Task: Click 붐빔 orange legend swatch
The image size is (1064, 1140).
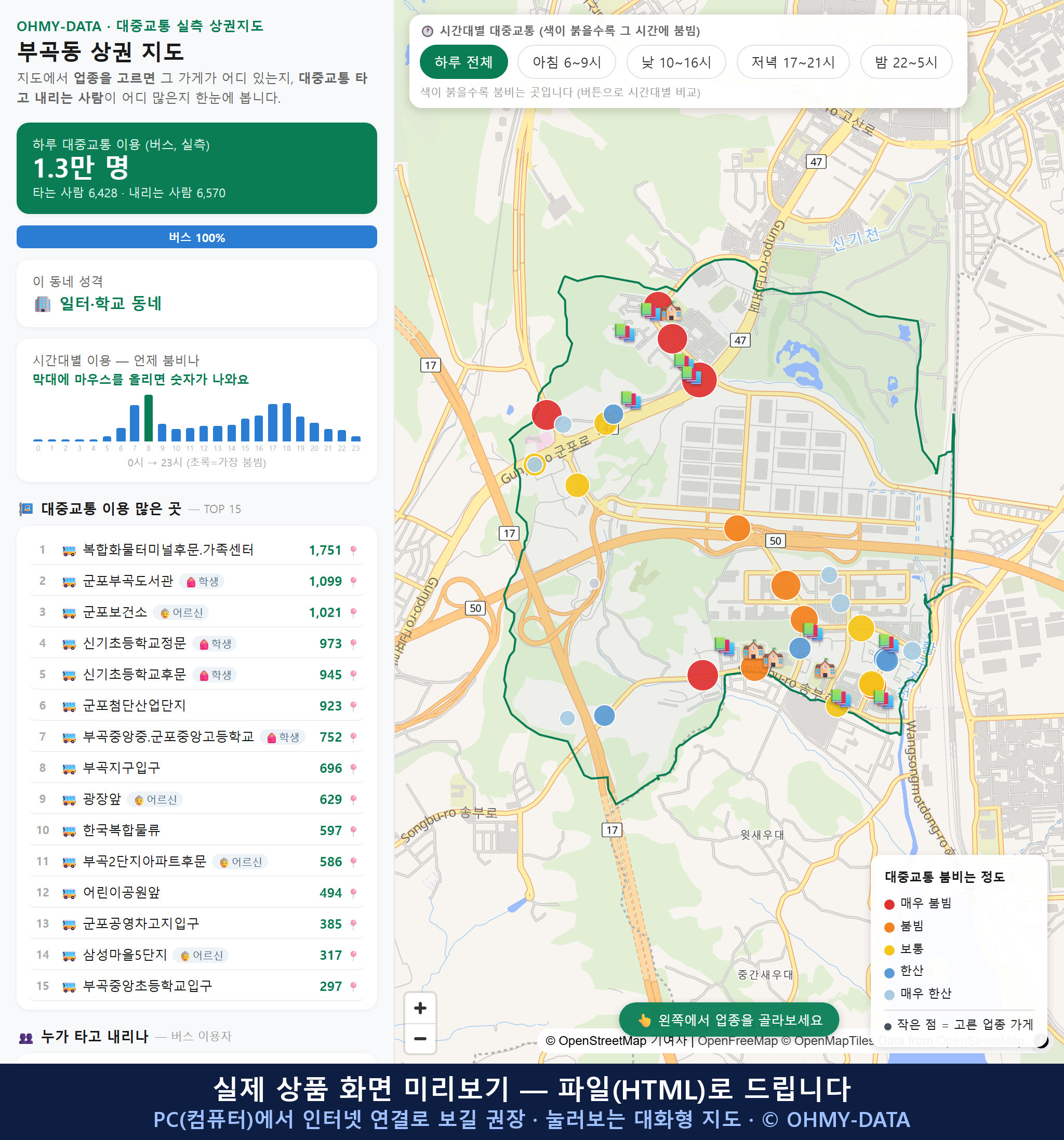Action: pos(889,927)
